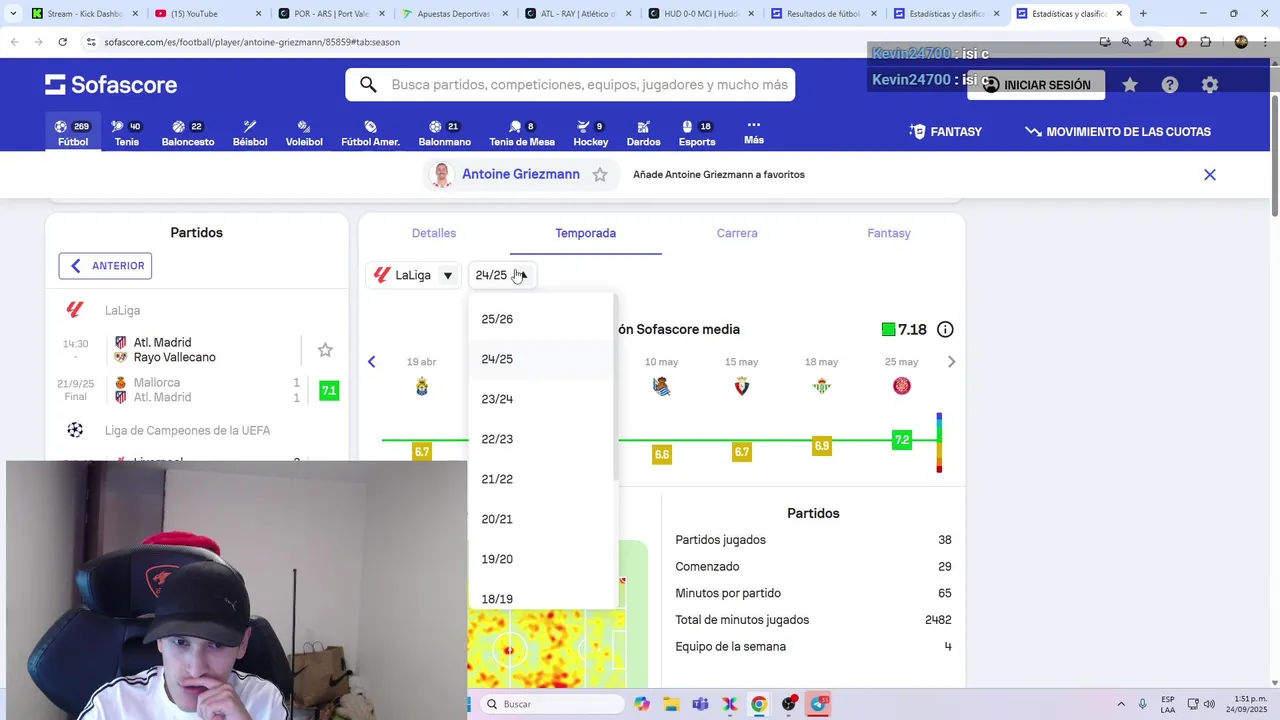The width and height of the screenshot is (1280, 720).
Task: Show previous matches in rating chart
Action: pos(372,362)
